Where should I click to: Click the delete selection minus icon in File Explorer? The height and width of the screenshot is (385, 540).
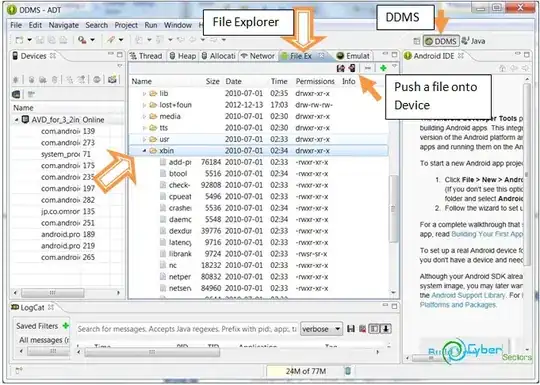pyautogui.click(x=367, y=68)
